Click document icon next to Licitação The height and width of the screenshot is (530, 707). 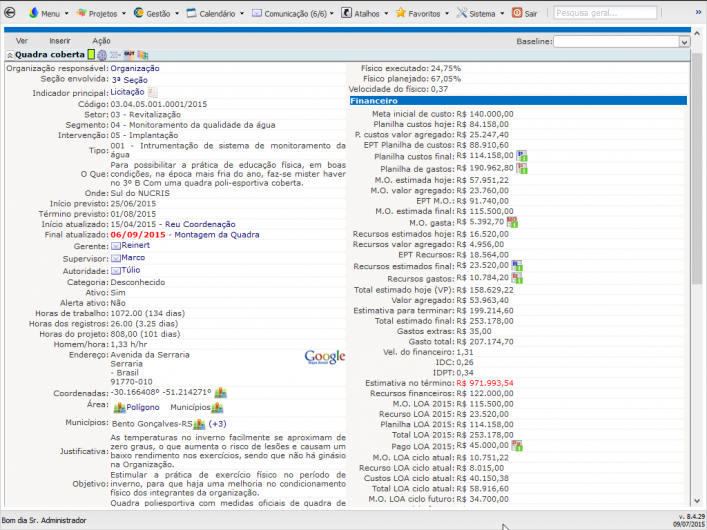[x=153, y=92]
